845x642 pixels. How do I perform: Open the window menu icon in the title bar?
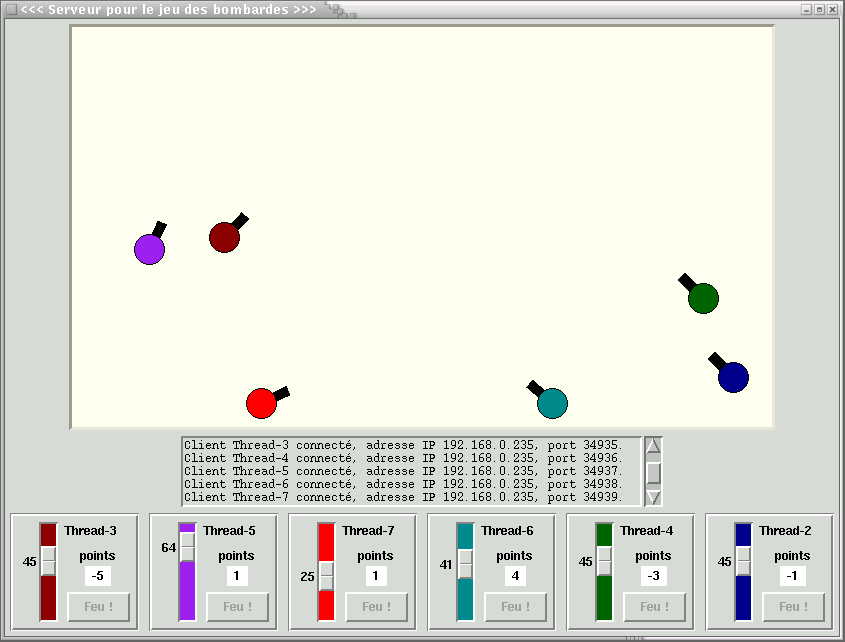(11, 9)
